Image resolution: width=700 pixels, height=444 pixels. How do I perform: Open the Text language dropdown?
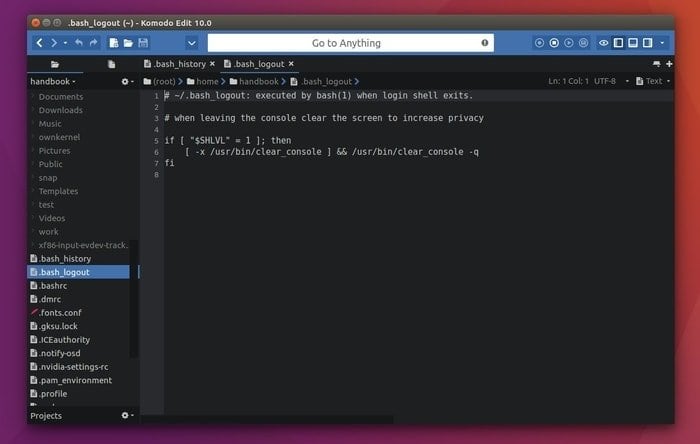pyautogui.click(x=653, y=81)
